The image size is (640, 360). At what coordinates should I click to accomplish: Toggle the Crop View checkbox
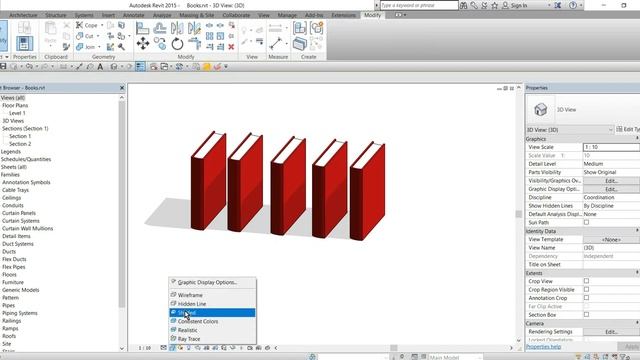coord(586,281)
